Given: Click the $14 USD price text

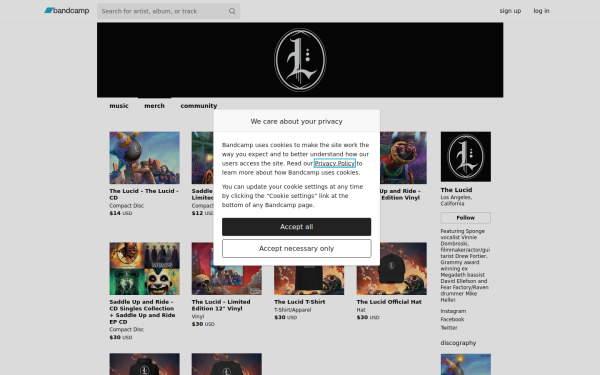Looking at the screenshot, I should click(121, 213).
